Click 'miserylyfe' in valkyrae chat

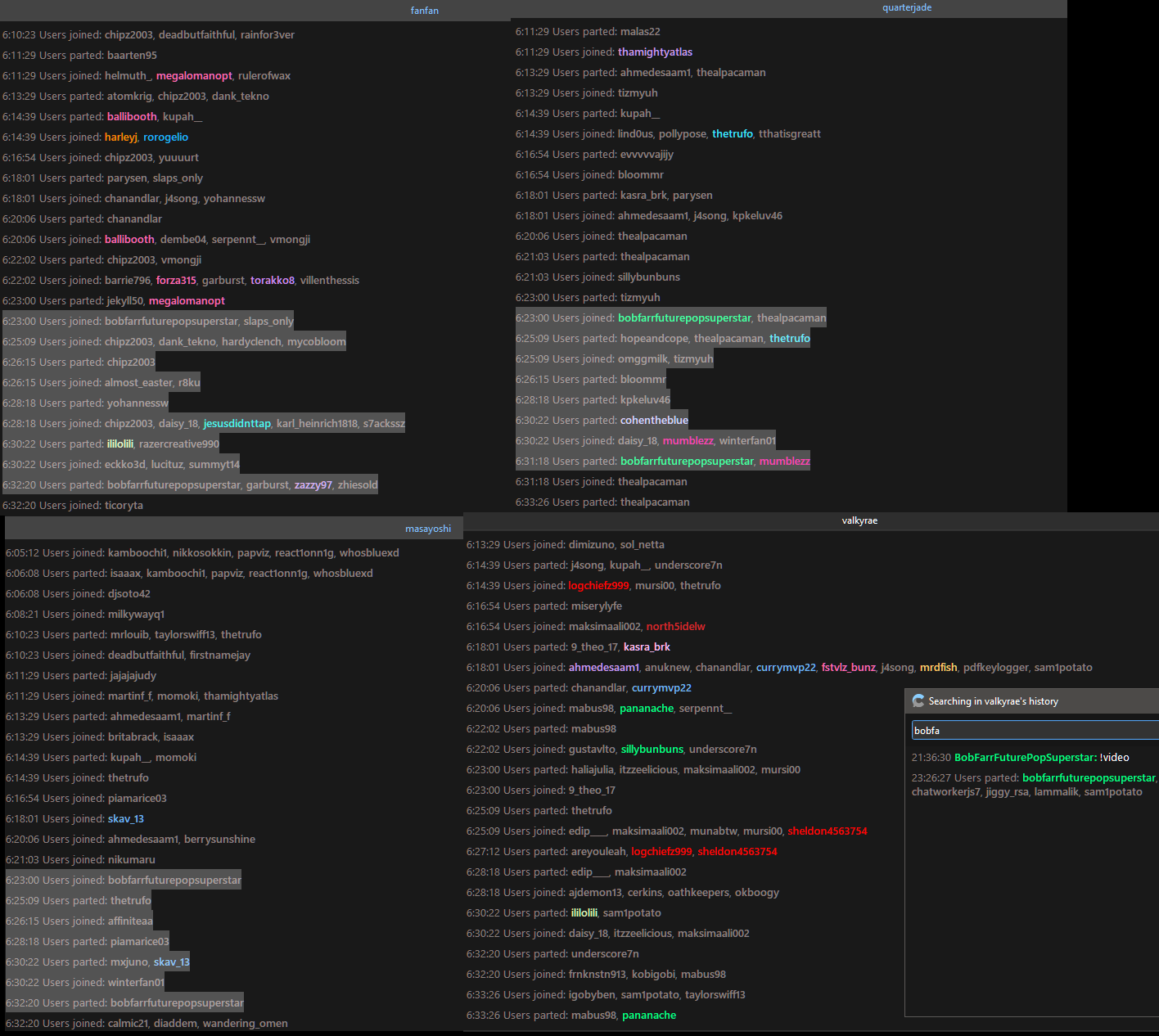(x=597, y=606)
